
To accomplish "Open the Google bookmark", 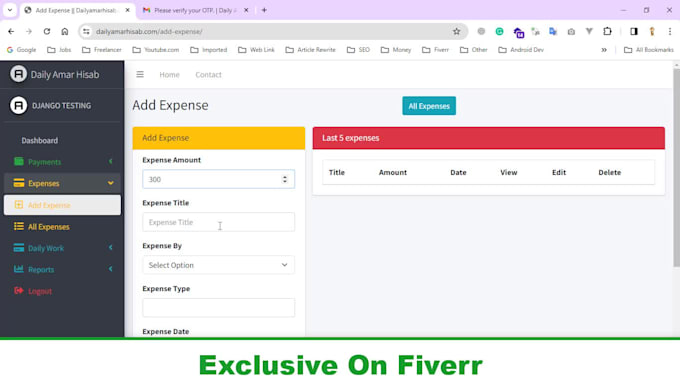I will 21,50.
